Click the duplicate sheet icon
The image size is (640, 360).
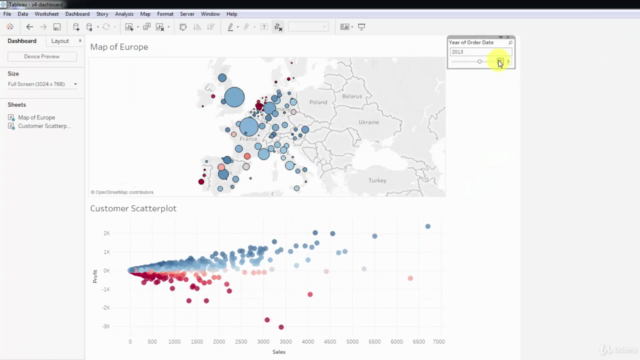coord(147,27)
